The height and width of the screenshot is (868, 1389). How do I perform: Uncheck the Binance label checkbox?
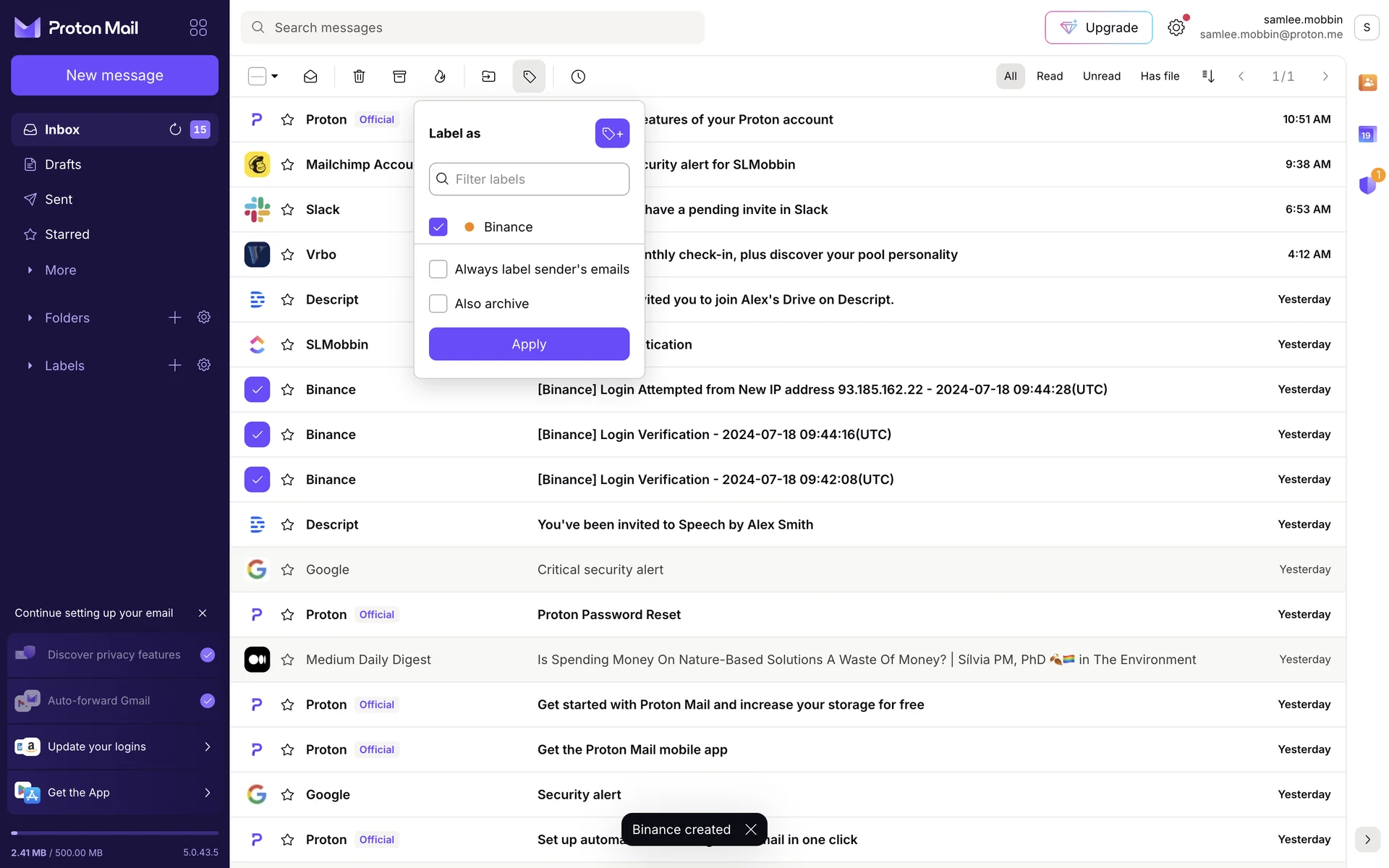(438, 227)
